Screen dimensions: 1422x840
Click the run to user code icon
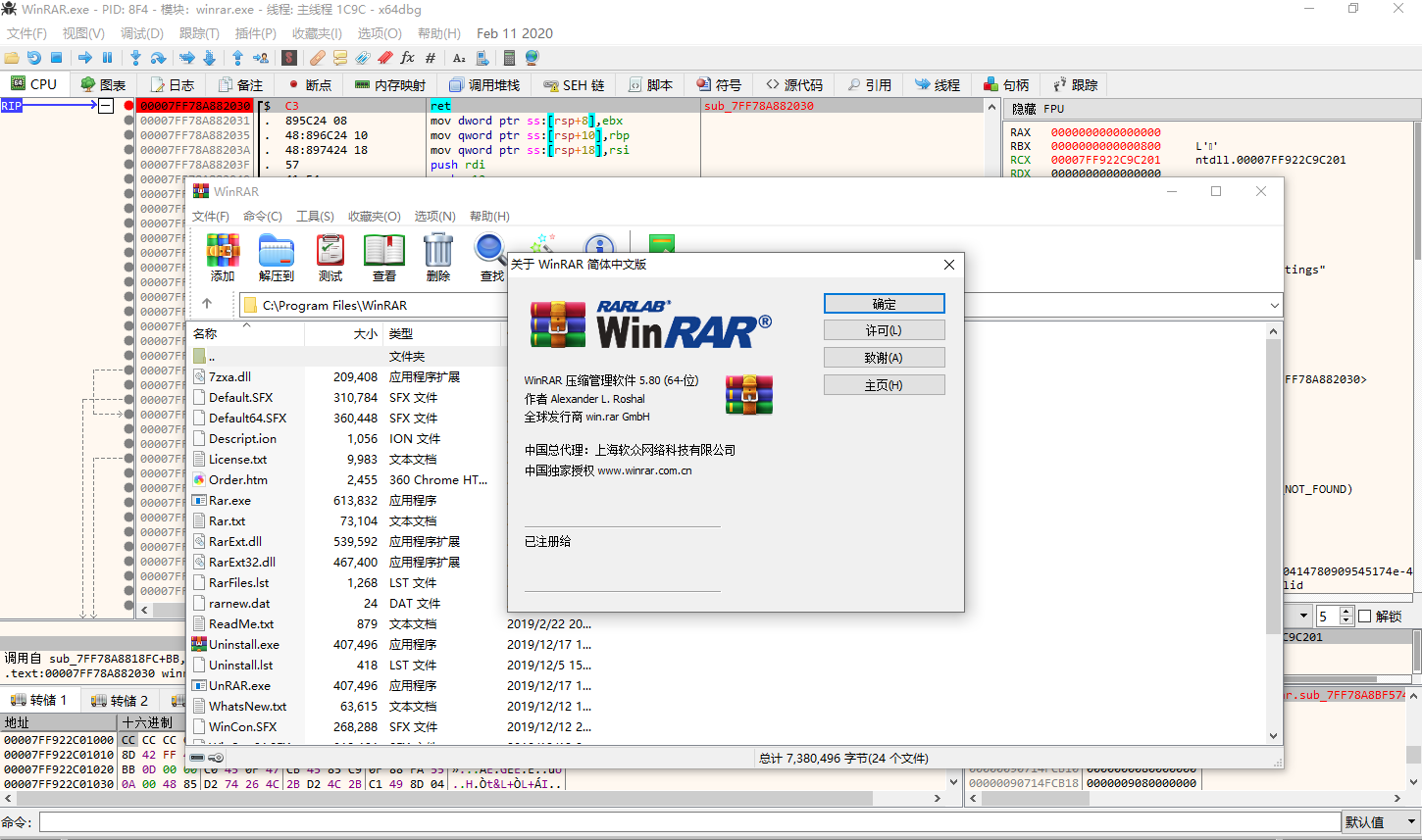coord(261,58)
